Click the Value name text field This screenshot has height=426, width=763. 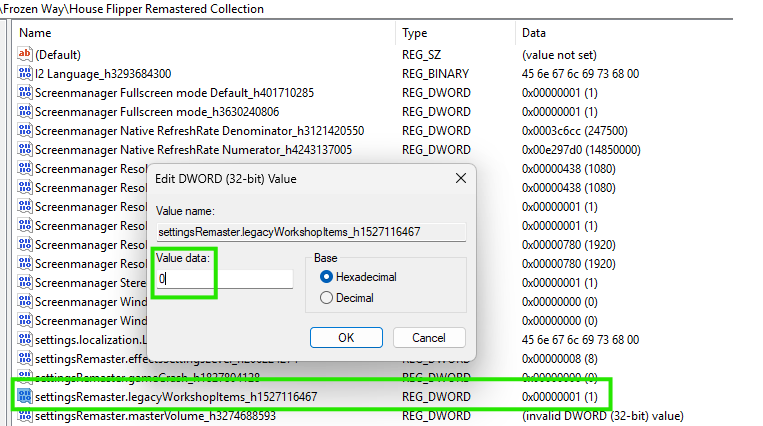311,232
